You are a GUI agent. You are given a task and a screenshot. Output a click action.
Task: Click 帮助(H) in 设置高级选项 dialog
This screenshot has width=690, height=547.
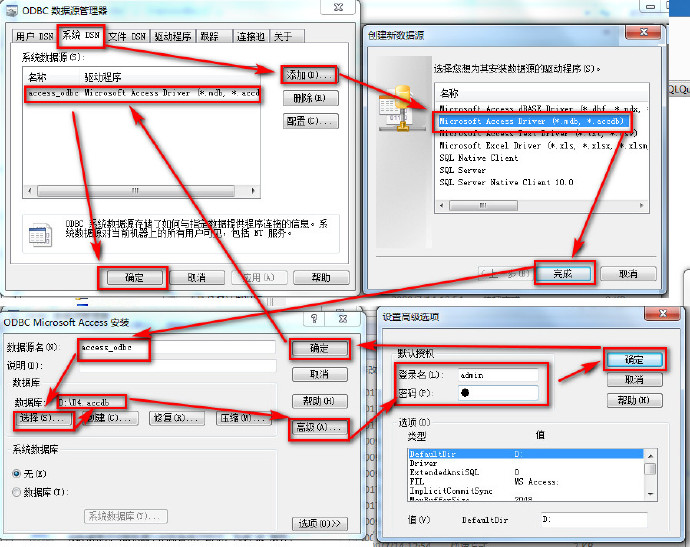click(x=635, y=400)
